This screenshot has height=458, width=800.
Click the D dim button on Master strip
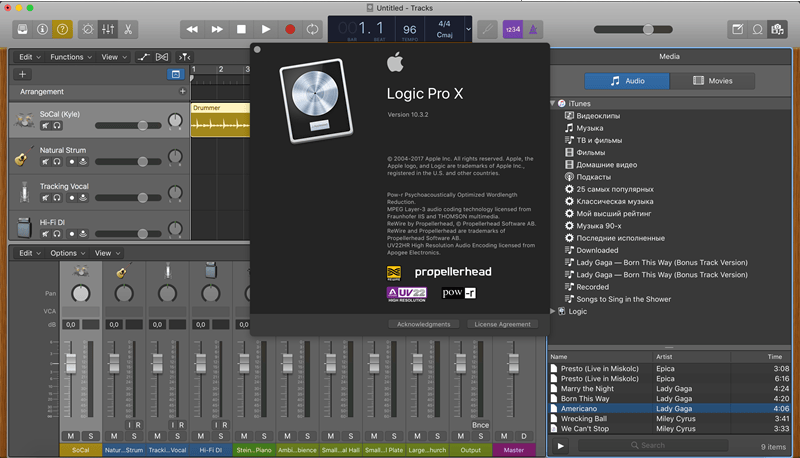523,436
